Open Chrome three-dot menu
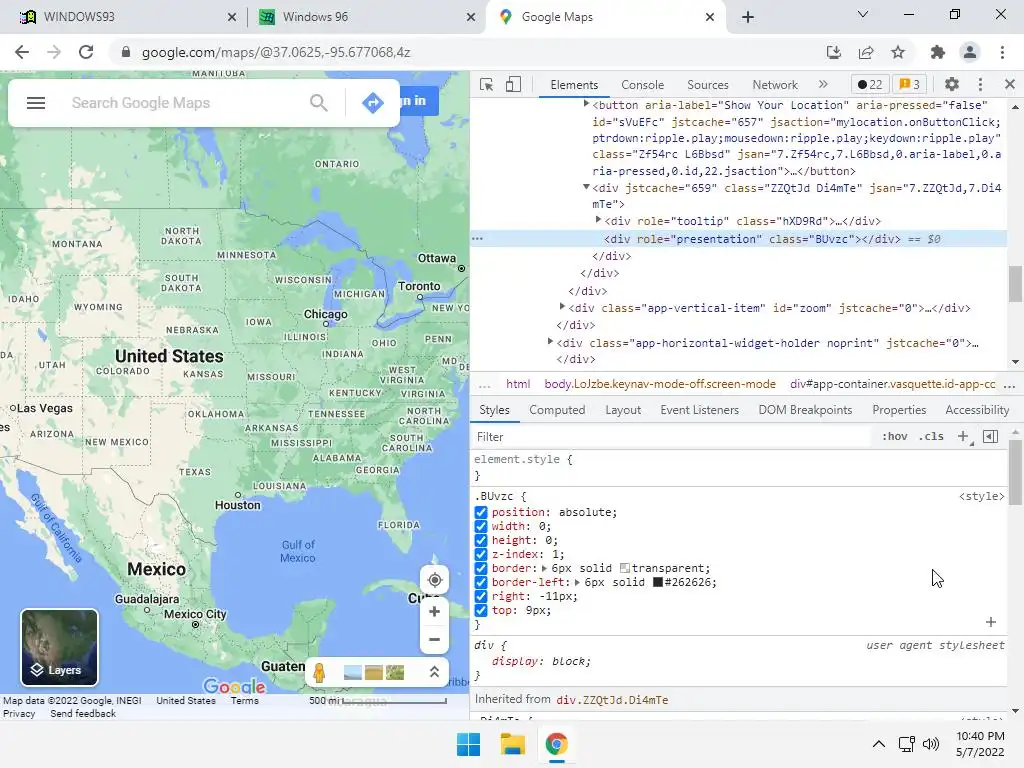Image resolution: width=1024 pixels, height=768 pixels. 1002,52
